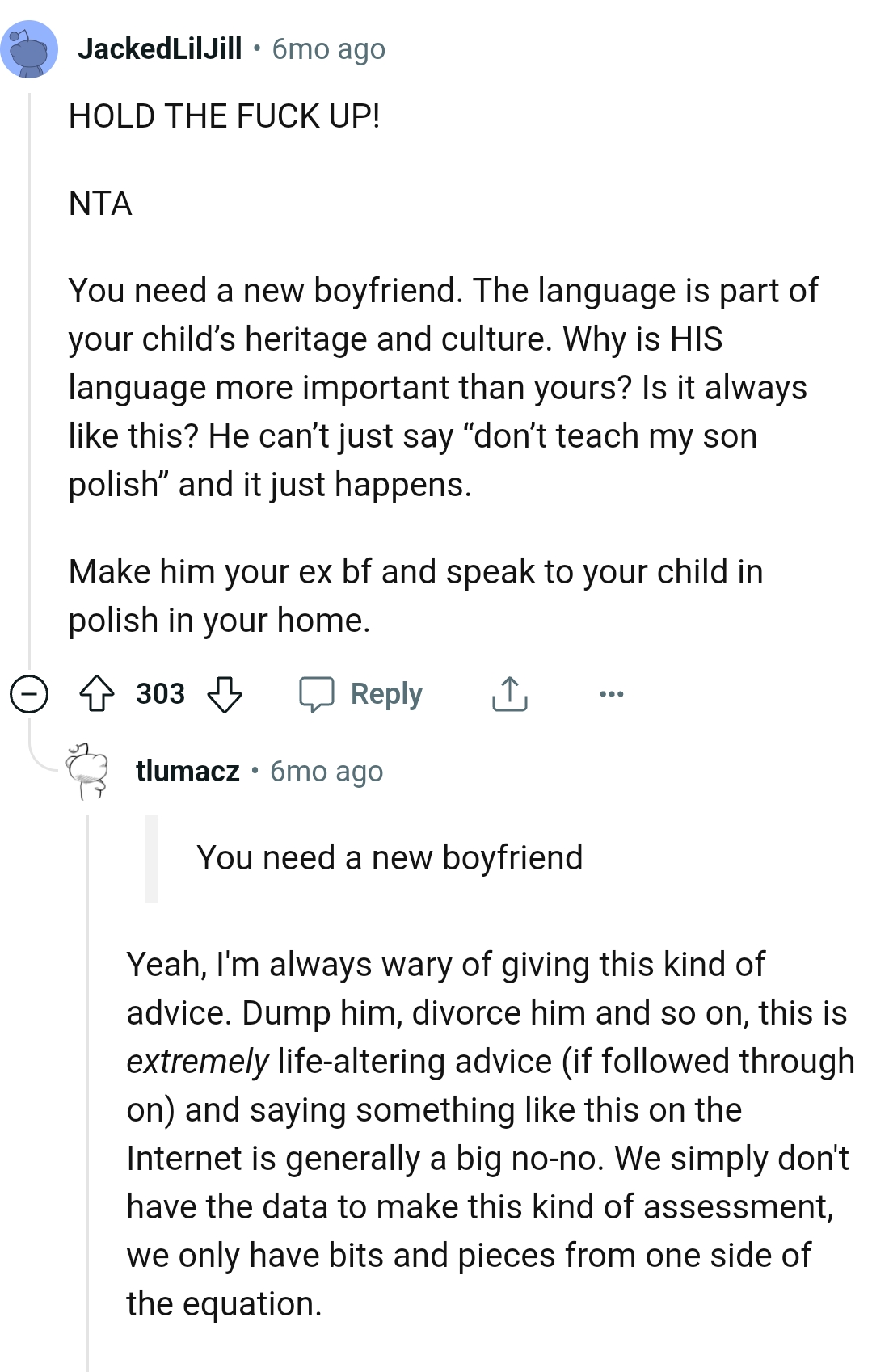
Task: Open the overflow dropdown menu on the comment
Action: [610, 693]
